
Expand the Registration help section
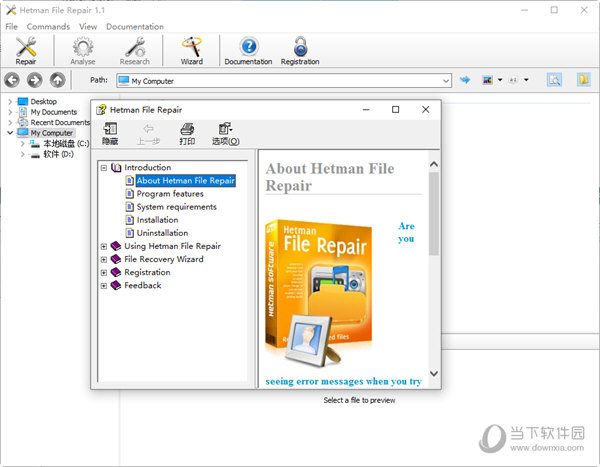coord(104,273)
